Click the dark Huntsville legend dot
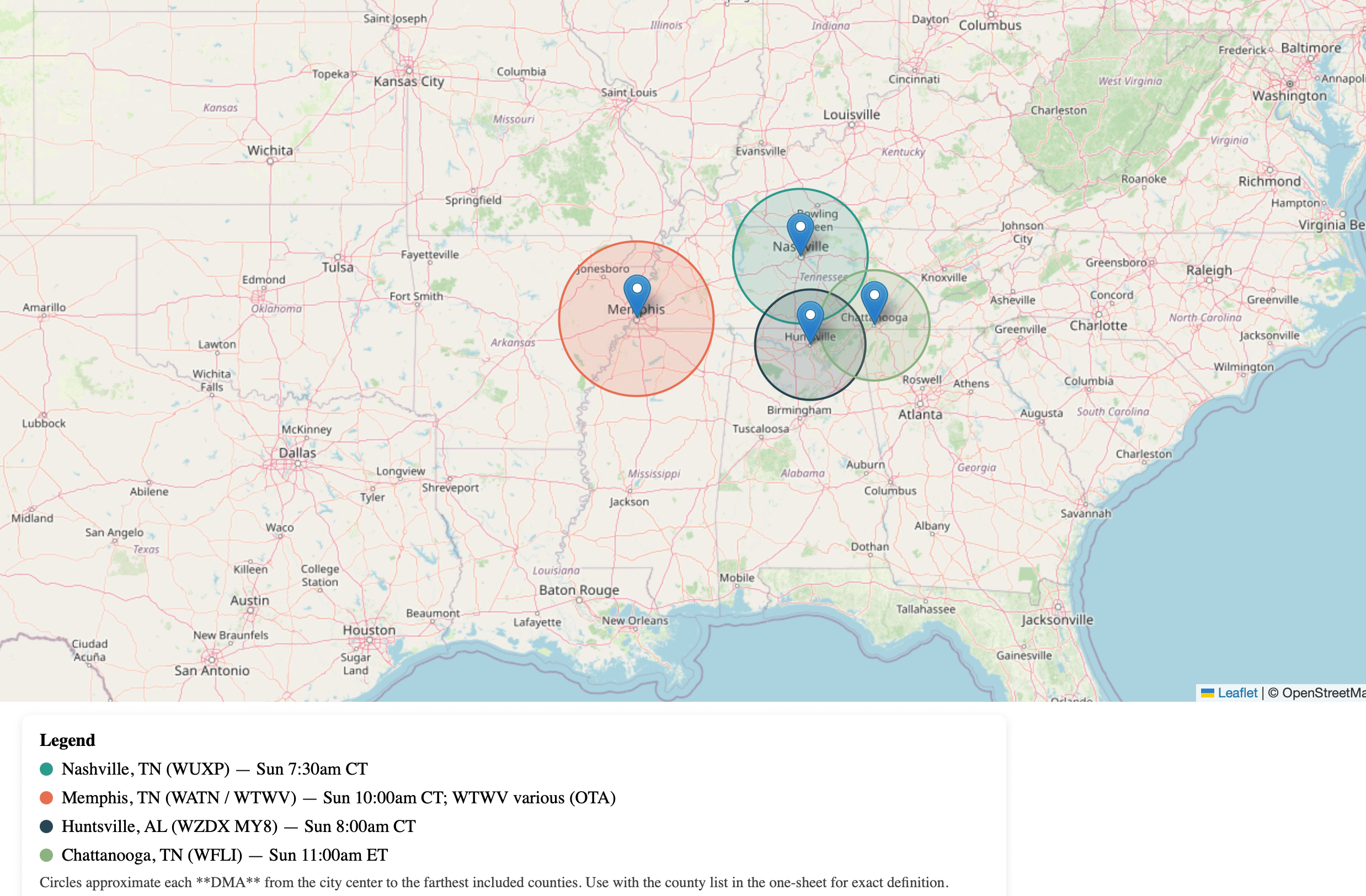This screenshot has height=896, width=1366. pos(46,826)
